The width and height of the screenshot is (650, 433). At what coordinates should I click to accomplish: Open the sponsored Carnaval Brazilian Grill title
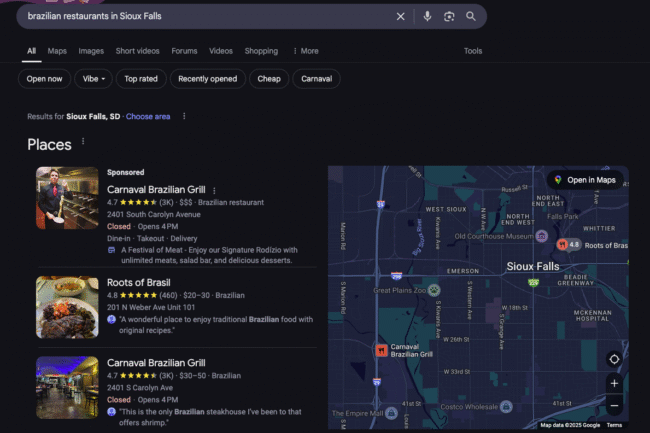156,190
